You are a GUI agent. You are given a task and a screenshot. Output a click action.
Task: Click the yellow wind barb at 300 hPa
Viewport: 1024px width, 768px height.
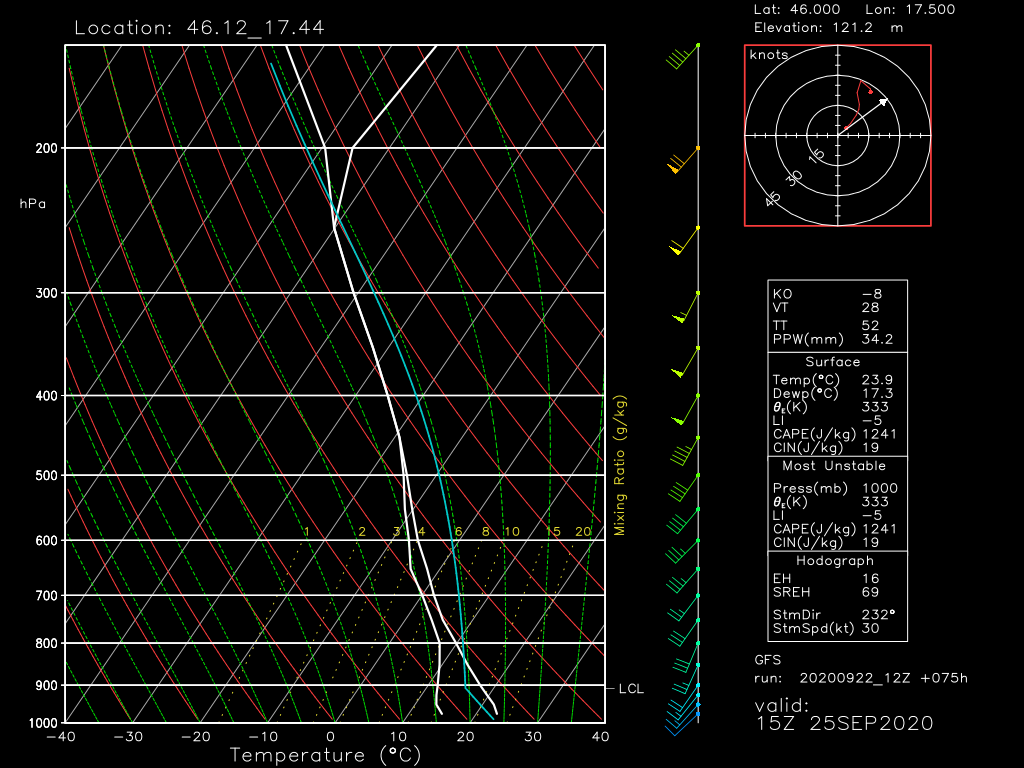point(686,309)
